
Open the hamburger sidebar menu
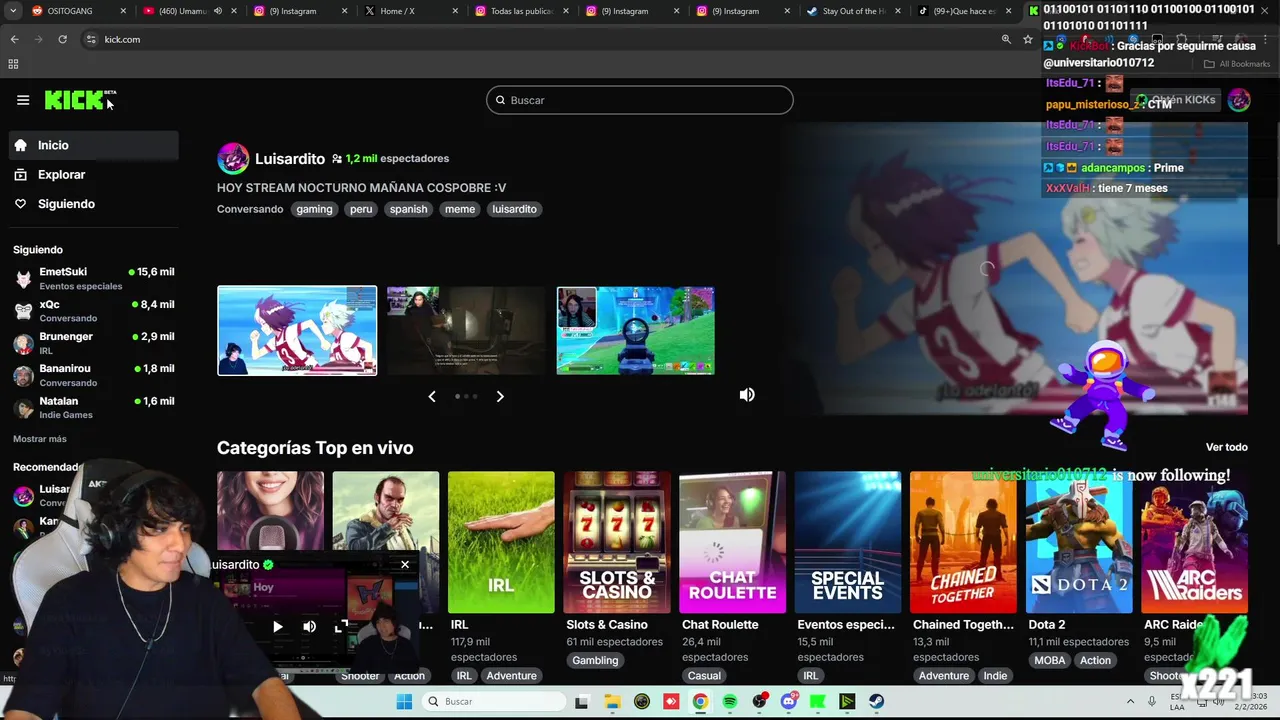[x=23, y=100]
